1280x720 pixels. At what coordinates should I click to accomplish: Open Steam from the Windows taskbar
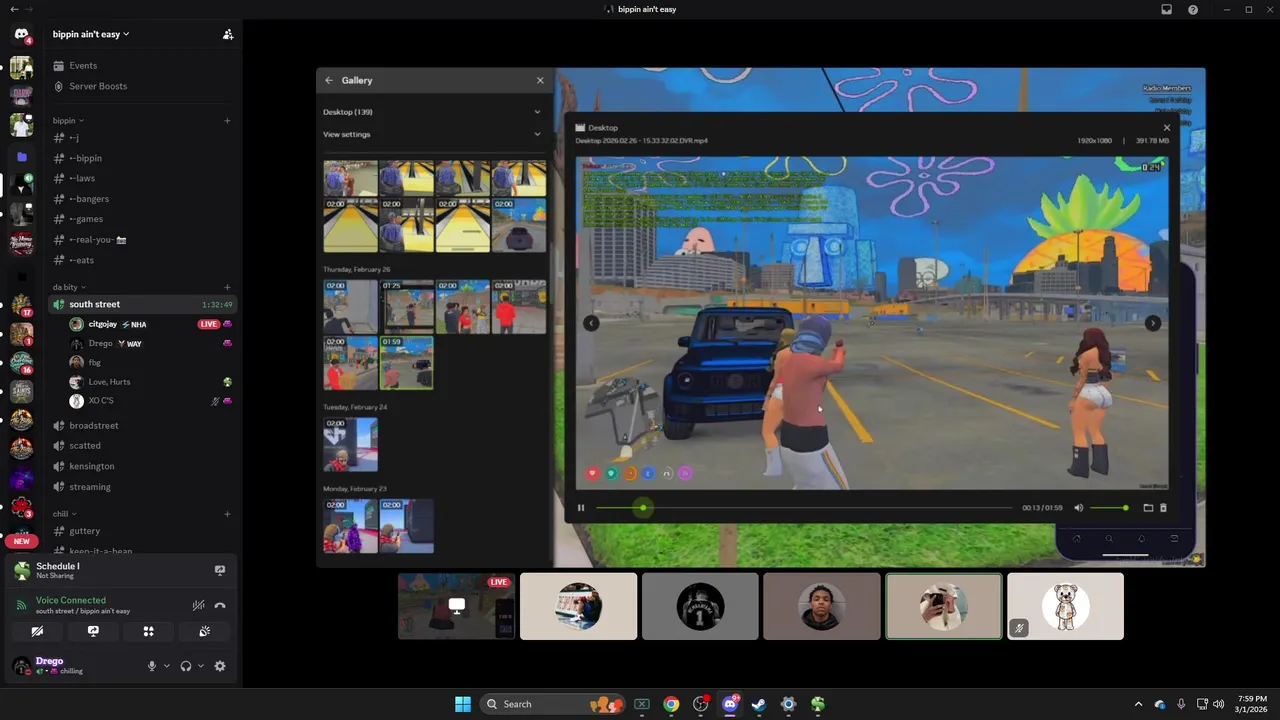click(759, 704)
